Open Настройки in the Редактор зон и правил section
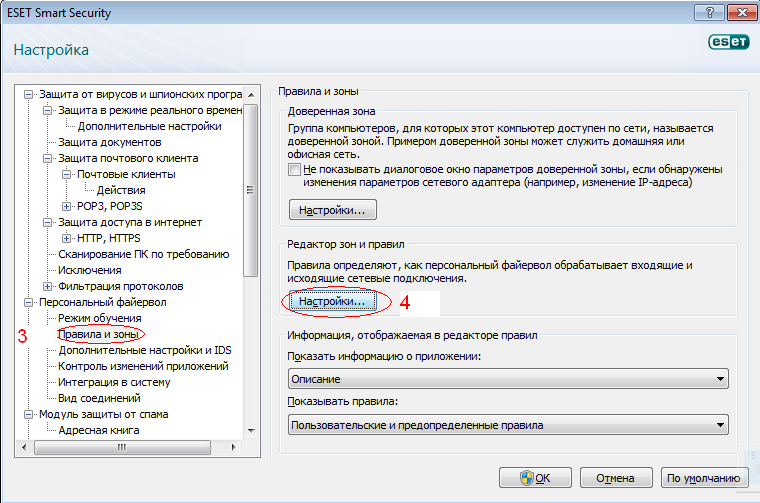The width and height of the screenshot is (760, 503). (332, 301)
